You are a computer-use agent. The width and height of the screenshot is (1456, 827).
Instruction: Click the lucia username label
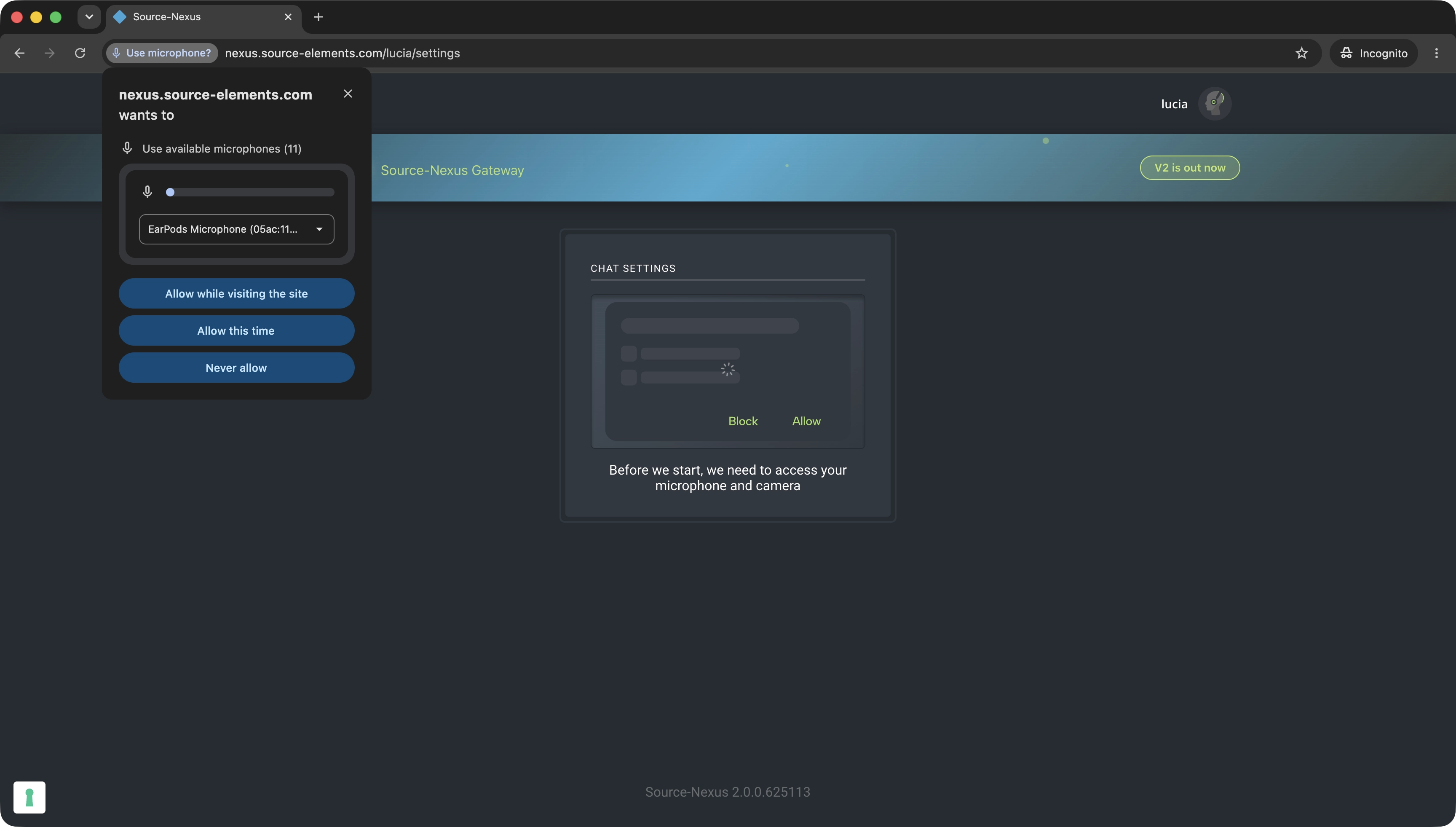coord(1174,104)
